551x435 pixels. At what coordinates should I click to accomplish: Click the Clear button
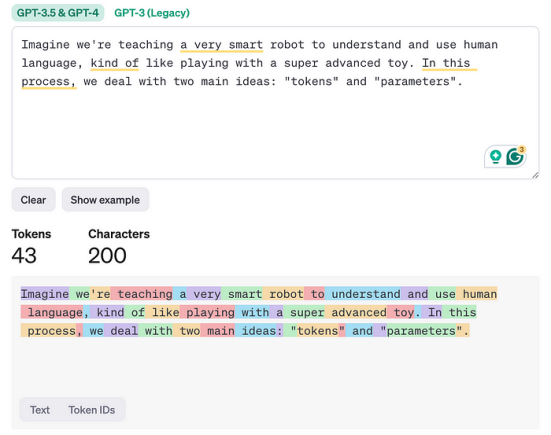click(33, 200)
